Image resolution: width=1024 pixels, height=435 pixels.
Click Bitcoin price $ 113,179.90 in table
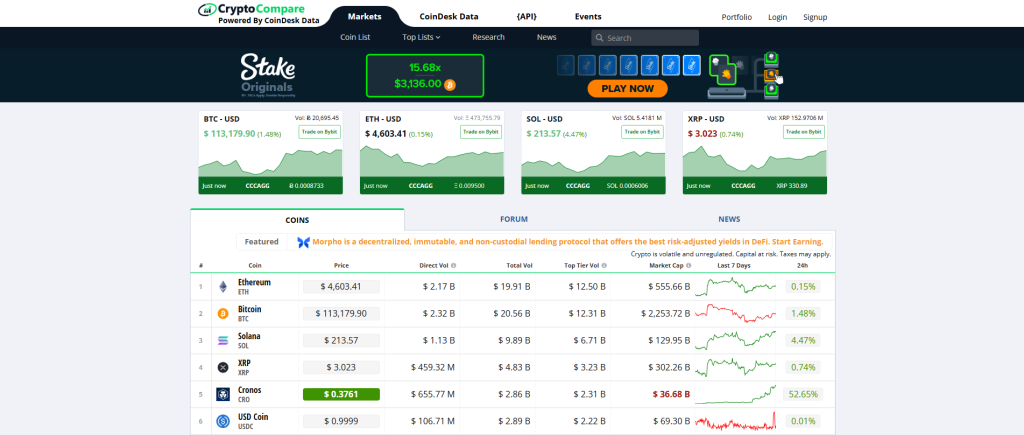[341, 314]
